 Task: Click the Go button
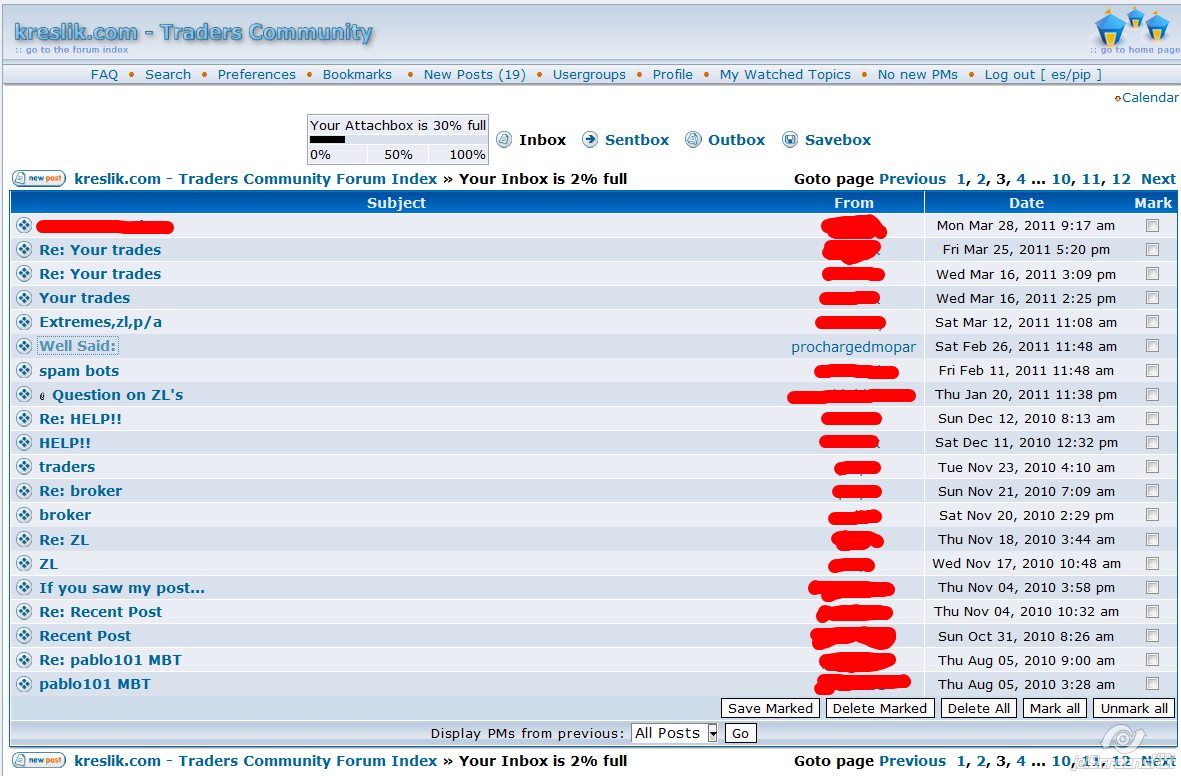(x=740, y=733)
